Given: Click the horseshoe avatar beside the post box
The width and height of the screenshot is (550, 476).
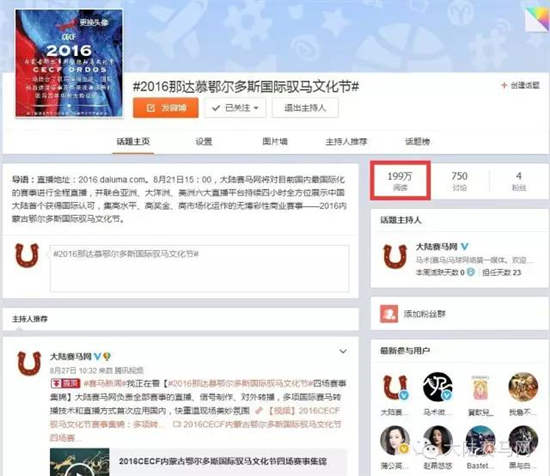Looking at the screenshot, I should (27, 256).
